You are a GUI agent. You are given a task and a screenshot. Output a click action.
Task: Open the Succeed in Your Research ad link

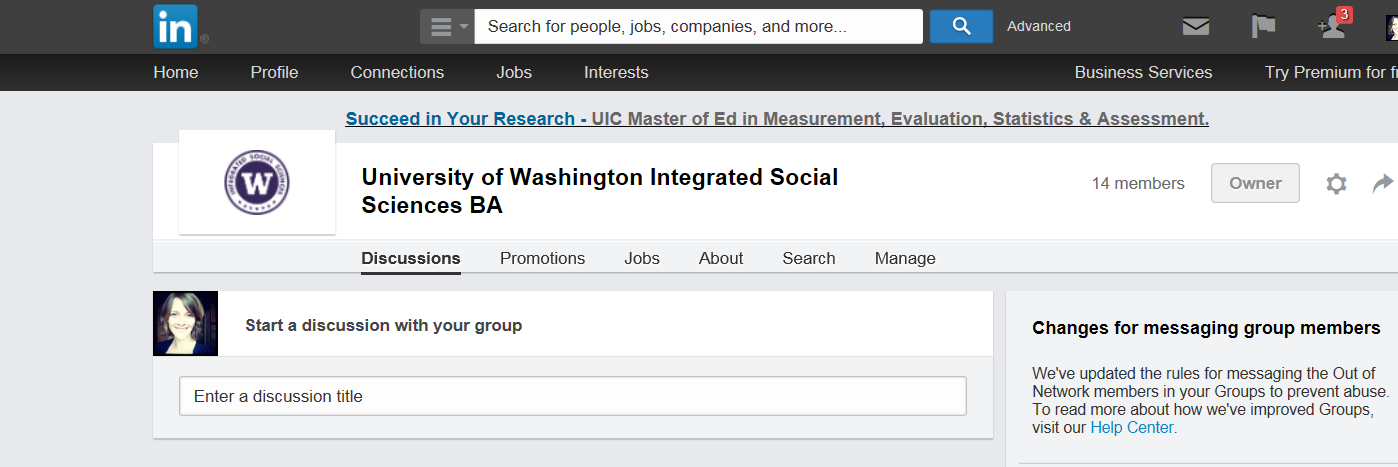click(777, 119)
